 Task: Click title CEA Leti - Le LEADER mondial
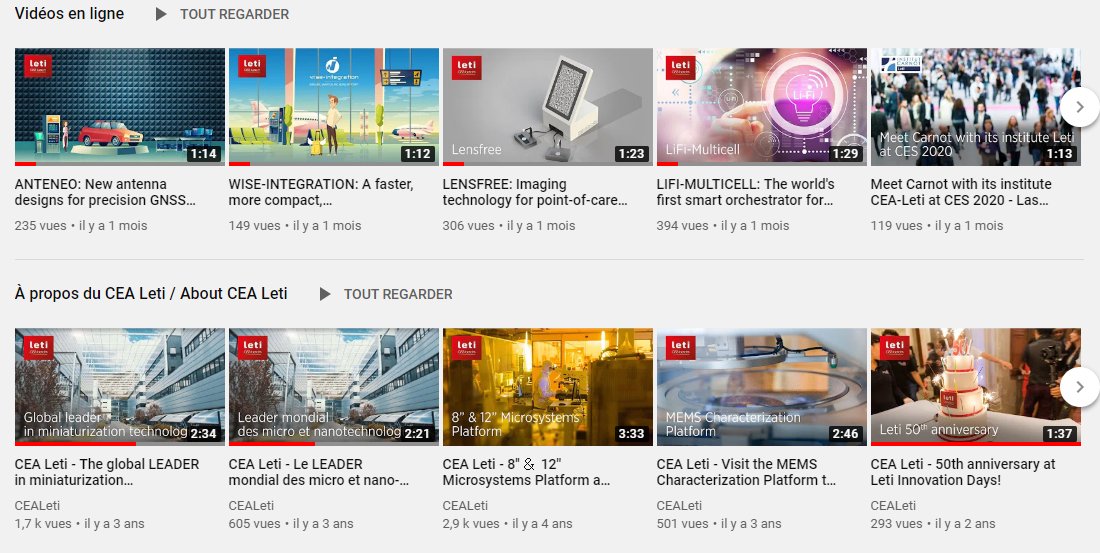318,472
